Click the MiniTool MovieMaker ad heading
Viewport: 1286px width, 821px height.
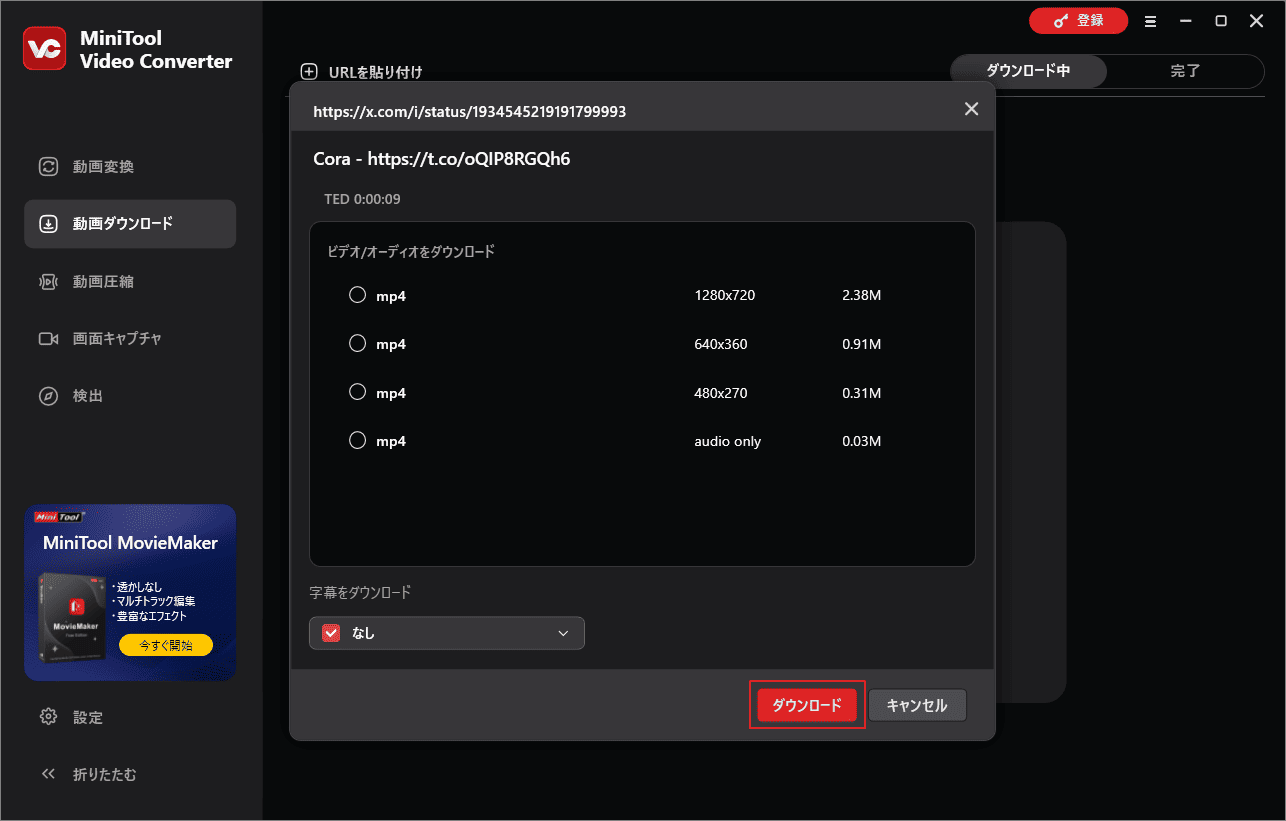point(130,544)
